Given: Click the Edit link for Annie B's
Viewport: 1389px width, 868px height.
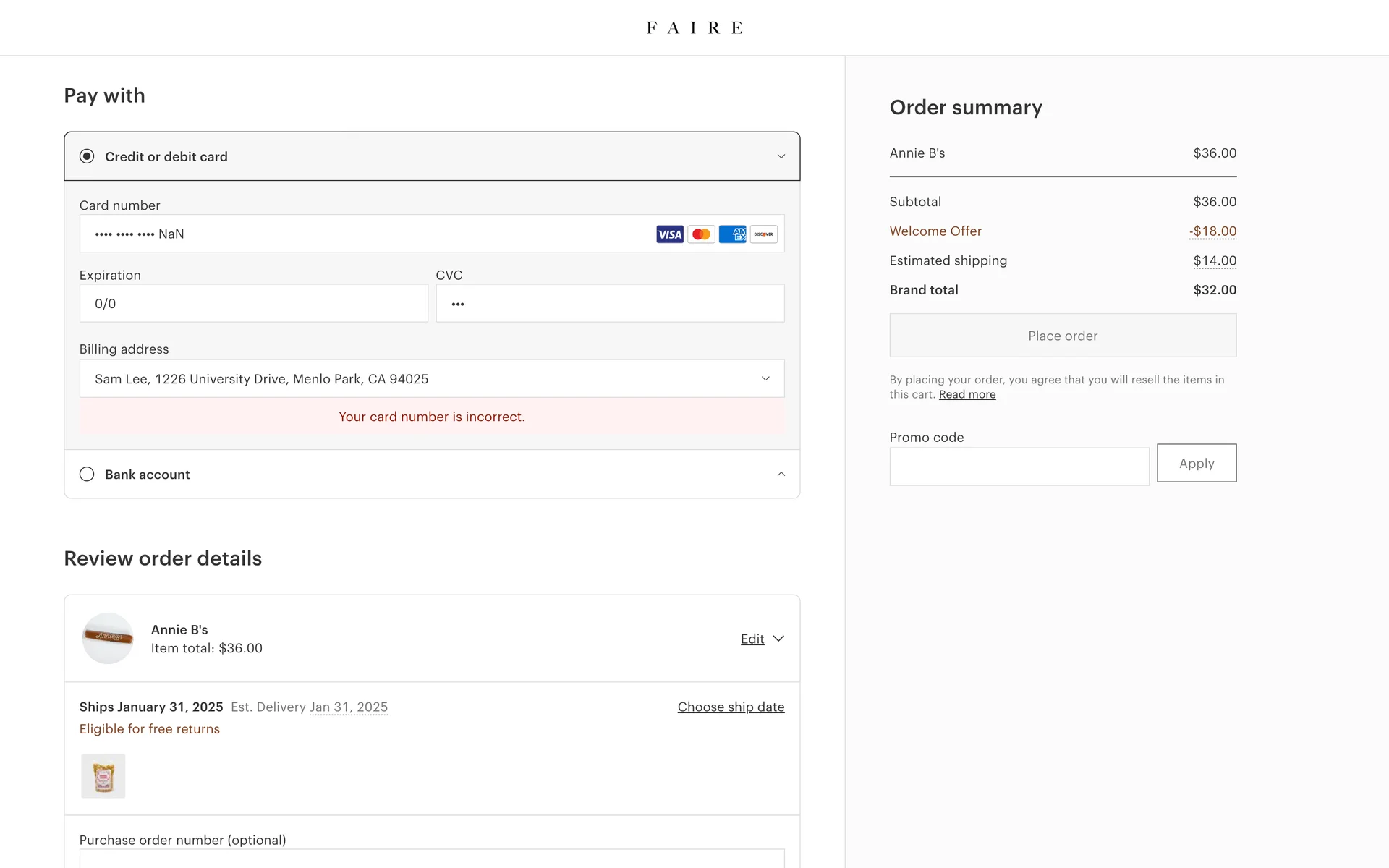Looking at the screenshot, I should tap(752, 639).
